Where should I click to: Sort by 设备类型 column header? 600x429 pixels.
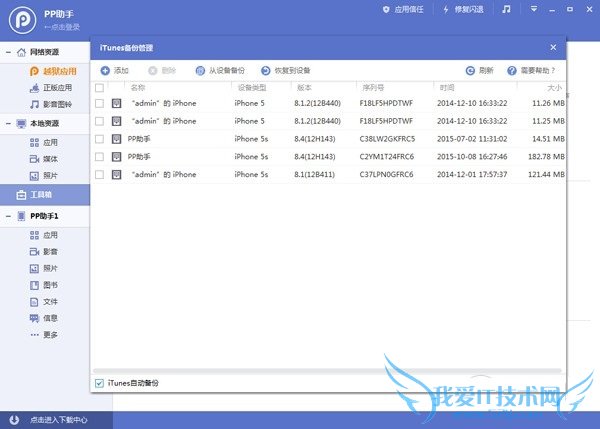pos(252,88)
